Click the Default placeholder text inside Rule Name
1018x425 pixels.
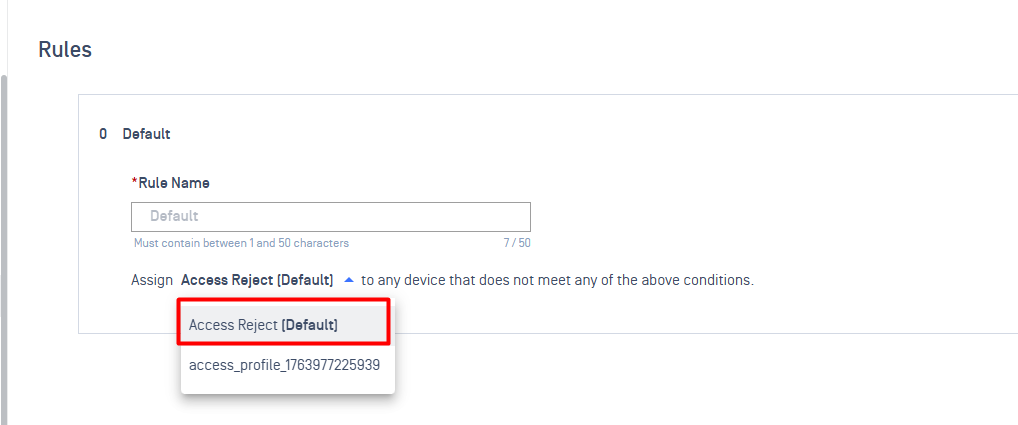(x=174, y=217)
